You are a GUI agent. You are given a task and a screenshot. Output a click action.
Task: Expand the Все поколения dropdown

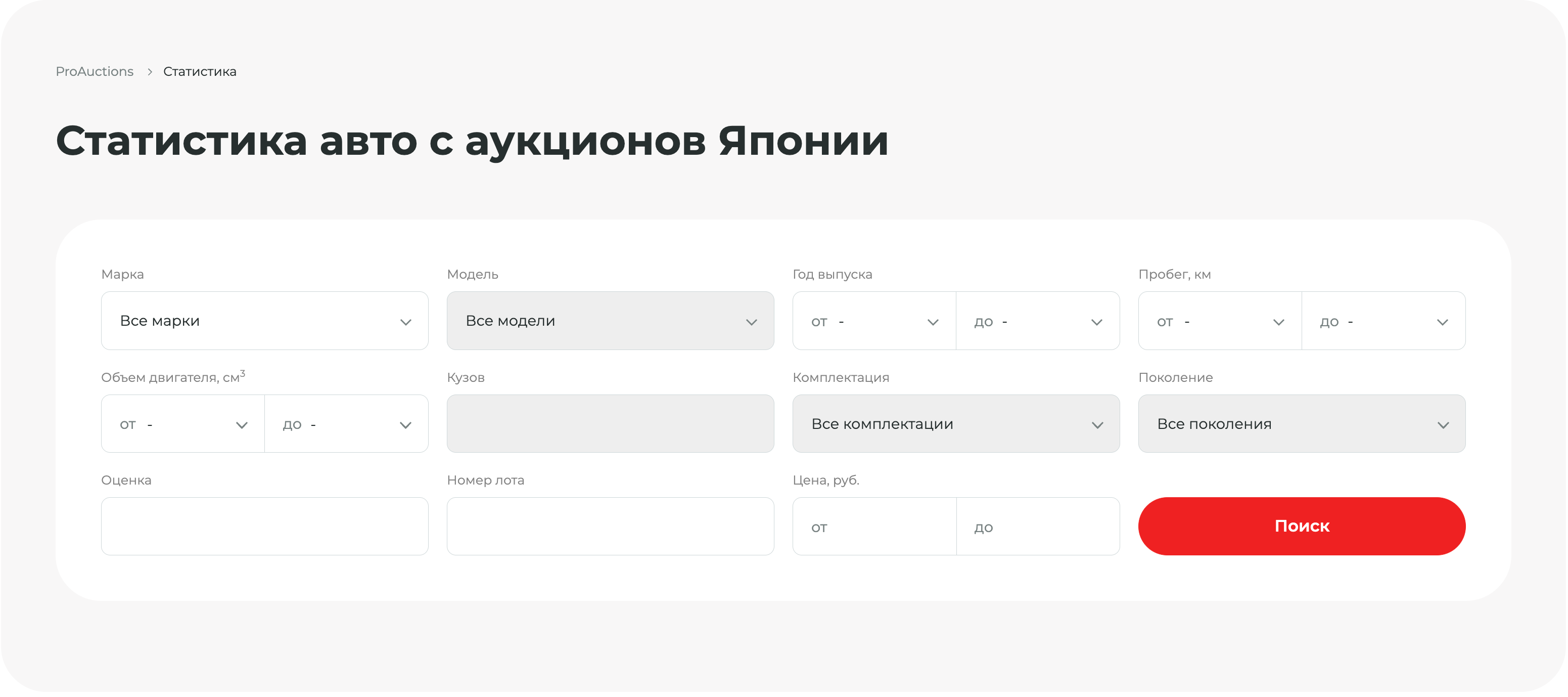point(1302,423)
